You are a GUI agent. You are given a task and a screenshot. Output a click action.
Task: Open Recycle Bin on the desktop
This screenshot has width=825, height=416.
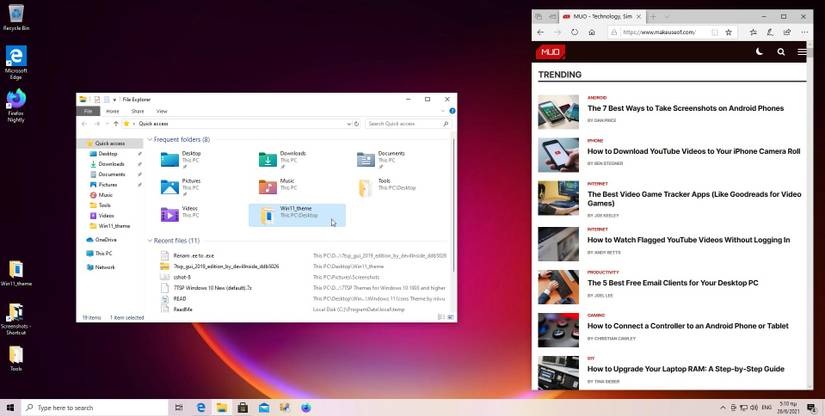coord(16,16)
